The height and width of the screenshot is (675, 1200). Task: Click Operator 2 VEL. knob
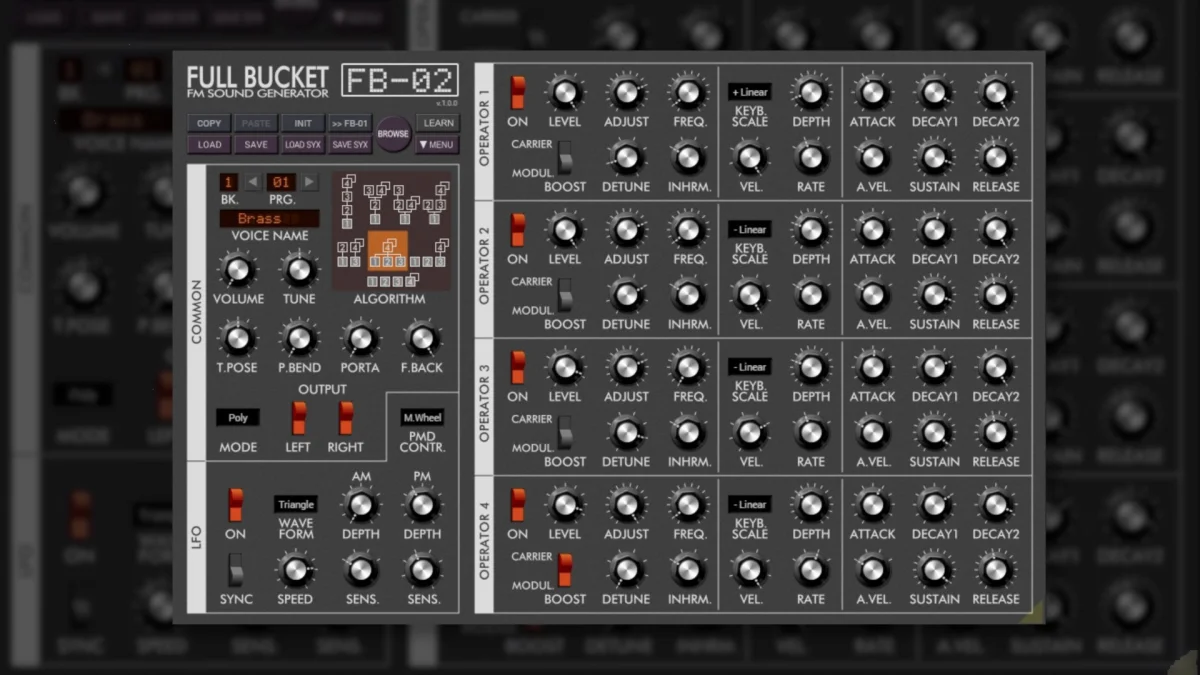(750, 295)
